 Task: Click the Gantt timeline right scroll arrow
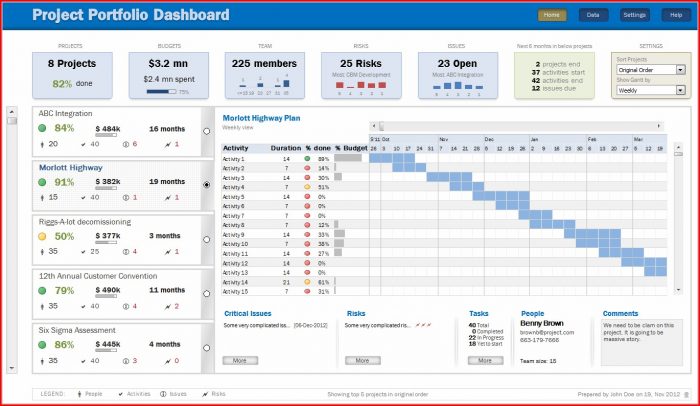click(x=659, y=126)
